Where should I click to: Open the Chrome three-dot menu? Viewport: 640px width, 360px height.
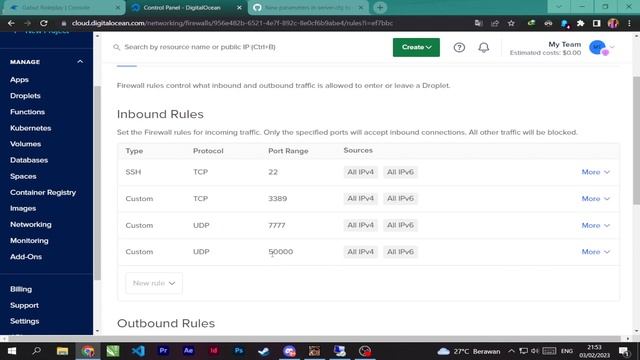[629, 23]
